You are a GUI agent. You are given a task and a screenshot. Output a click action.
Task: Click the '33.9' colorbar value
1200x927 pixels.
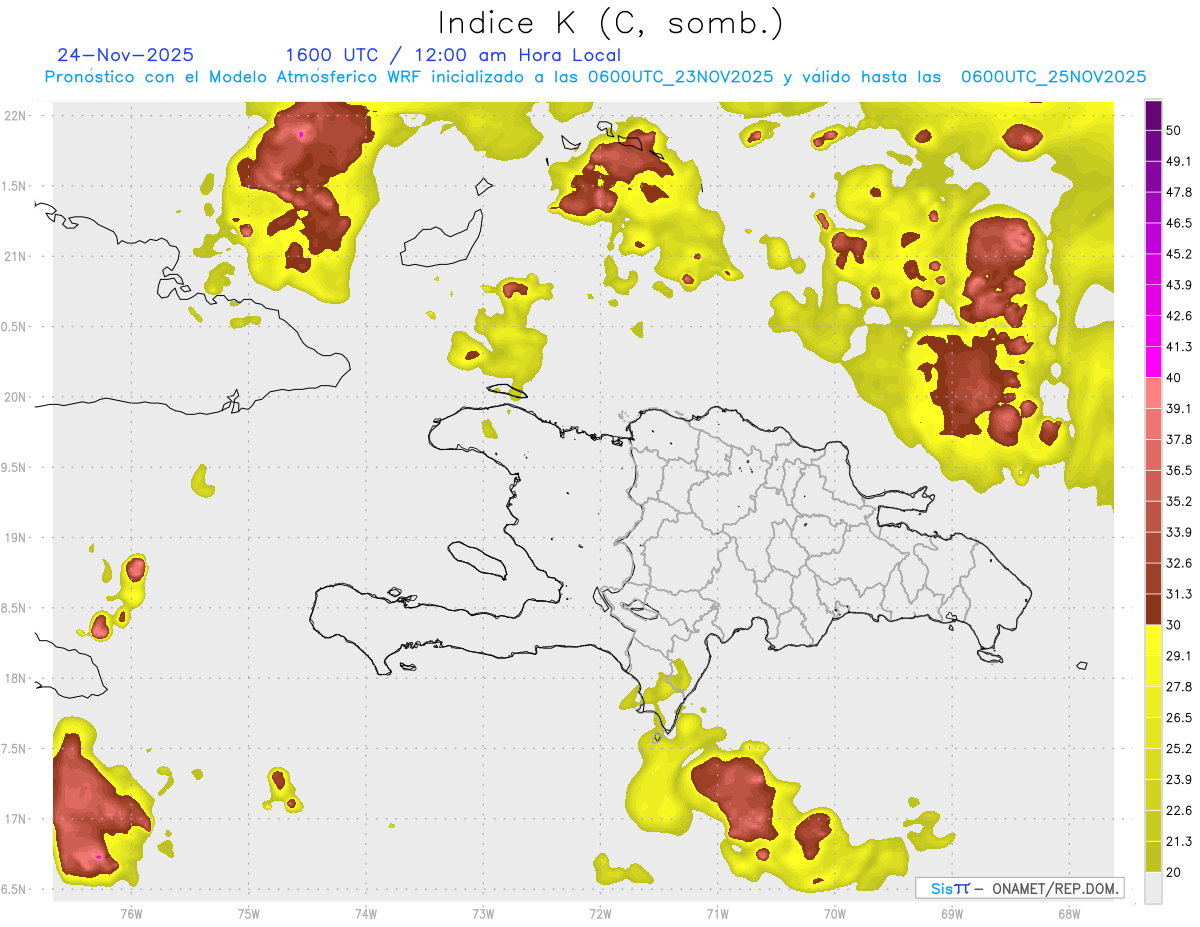[1179, 532]
